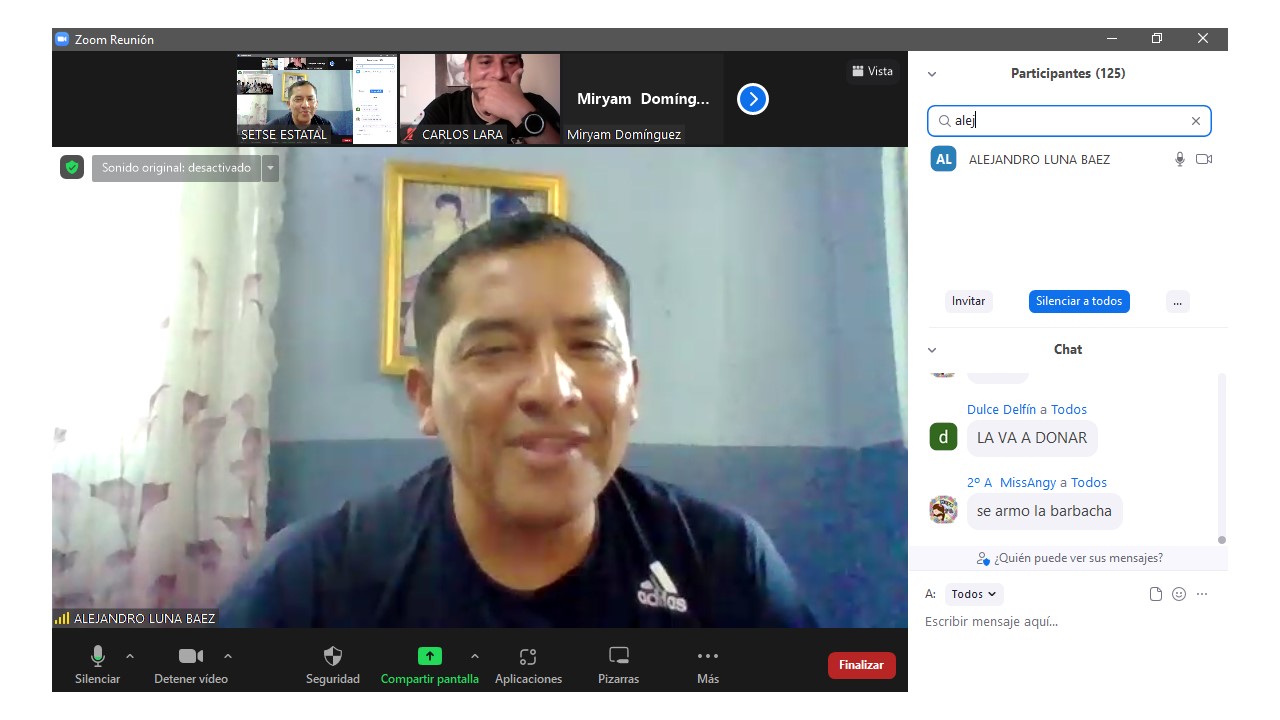Click the red Finalizar button
This screenshot has width=1280, height=720.
861,665
